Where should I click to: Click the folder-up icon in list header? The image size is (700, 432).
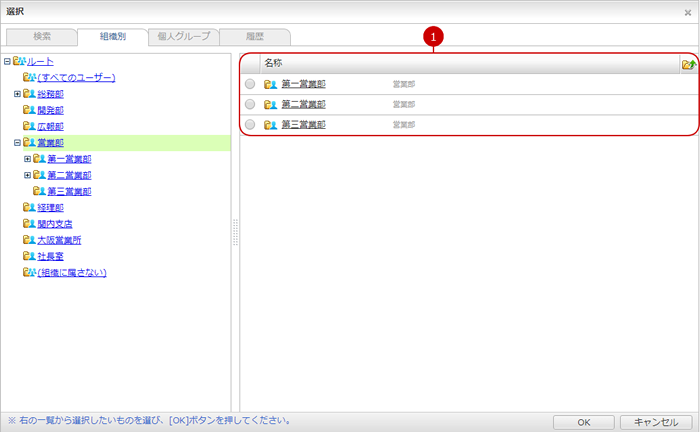pos(688,64)
